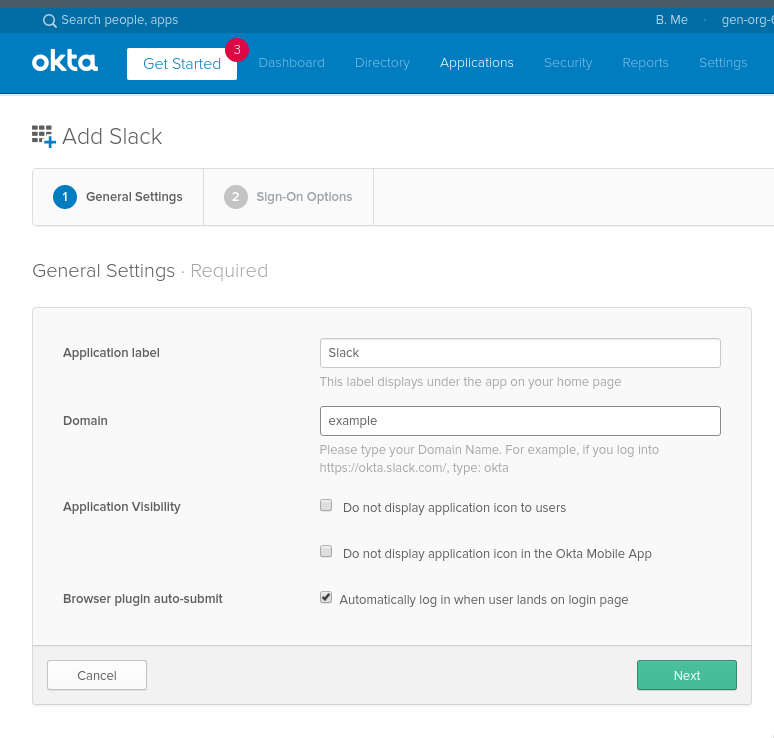The image size is (774, 738).
Task: Open the Dashboard menu
Action: [291, 63]
